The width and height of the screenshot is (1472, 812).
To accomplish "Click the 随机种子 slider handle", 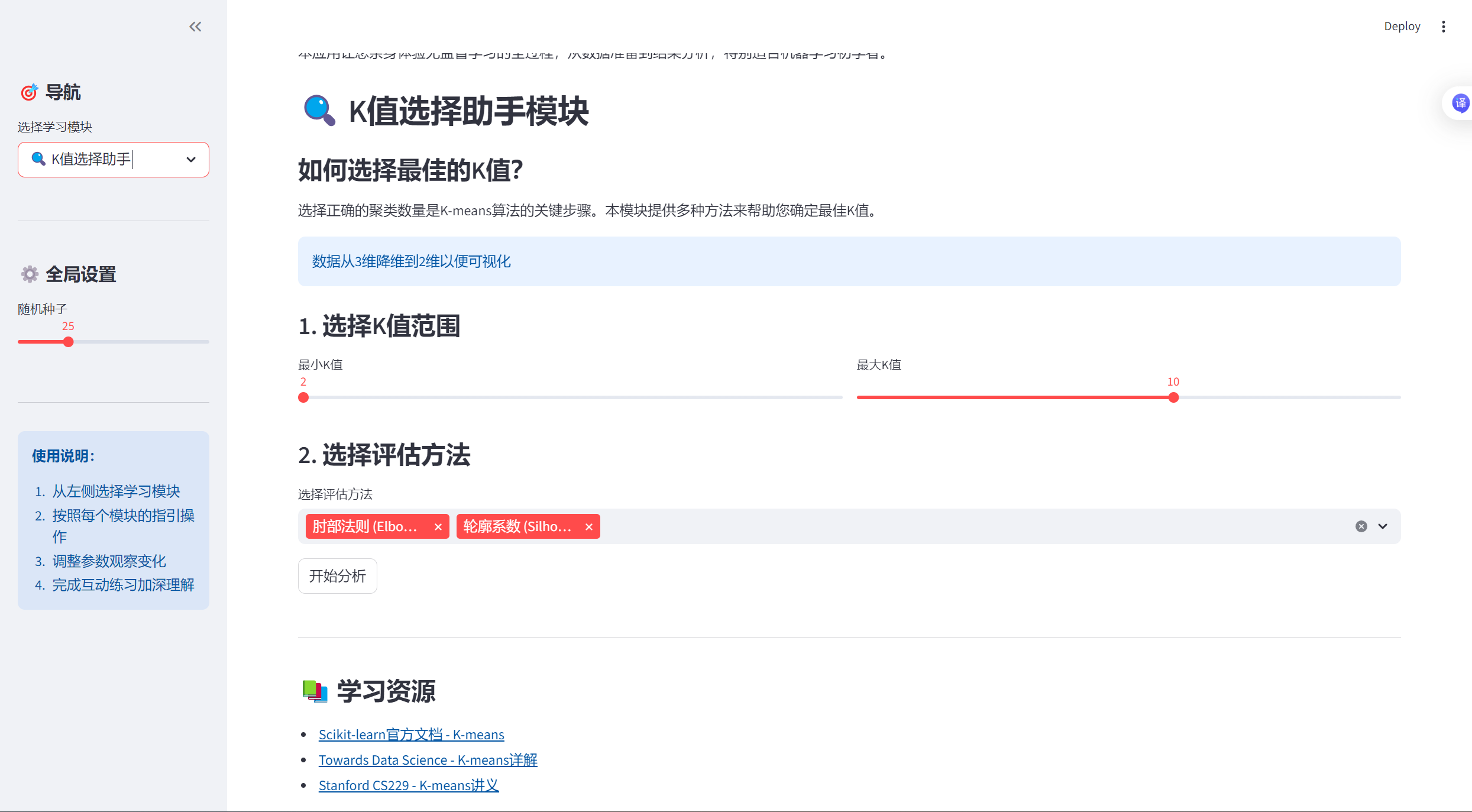I will click(69, 342).
